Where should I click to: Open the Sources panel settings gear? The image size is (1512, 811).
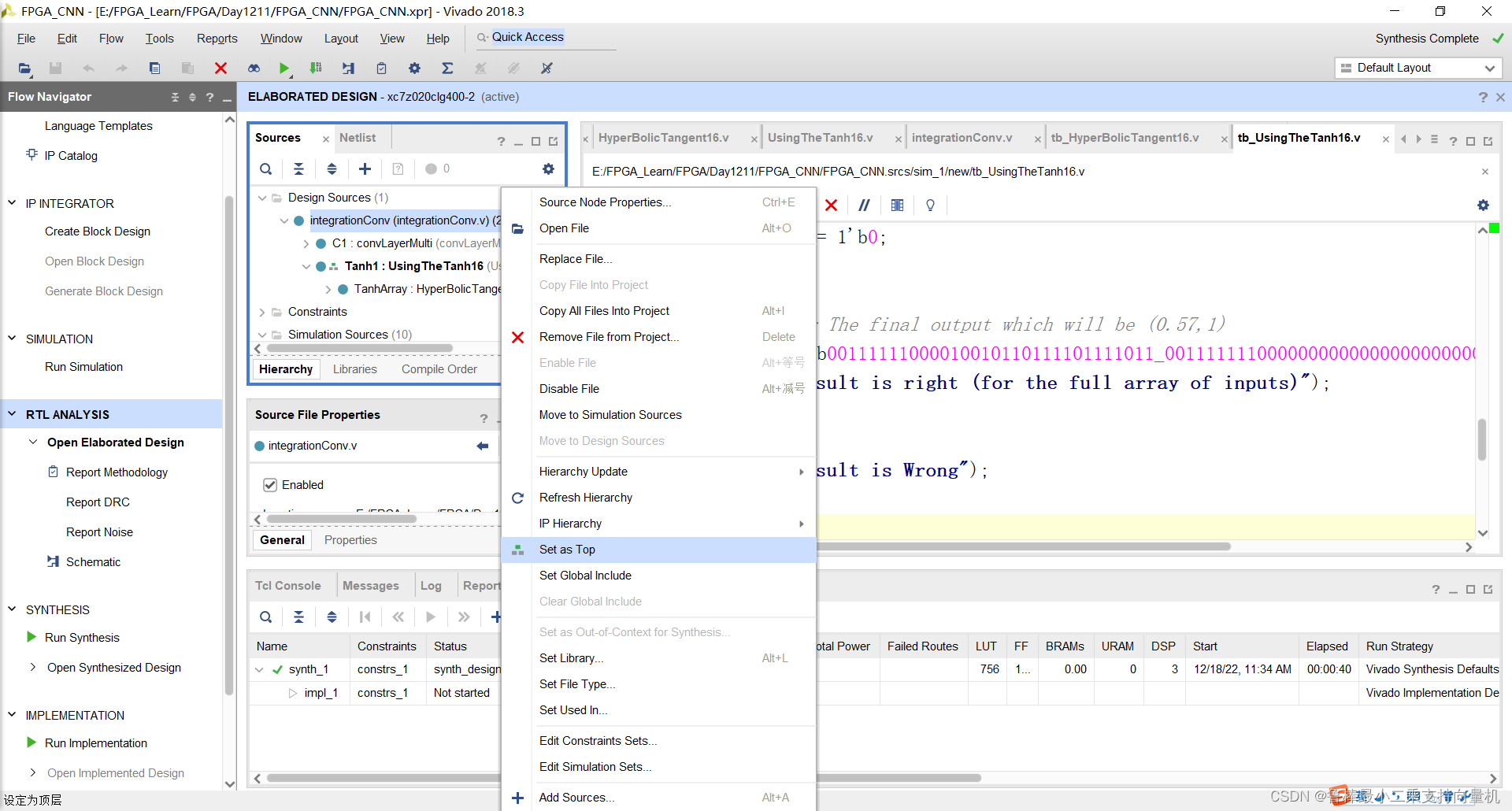[548, 168]
